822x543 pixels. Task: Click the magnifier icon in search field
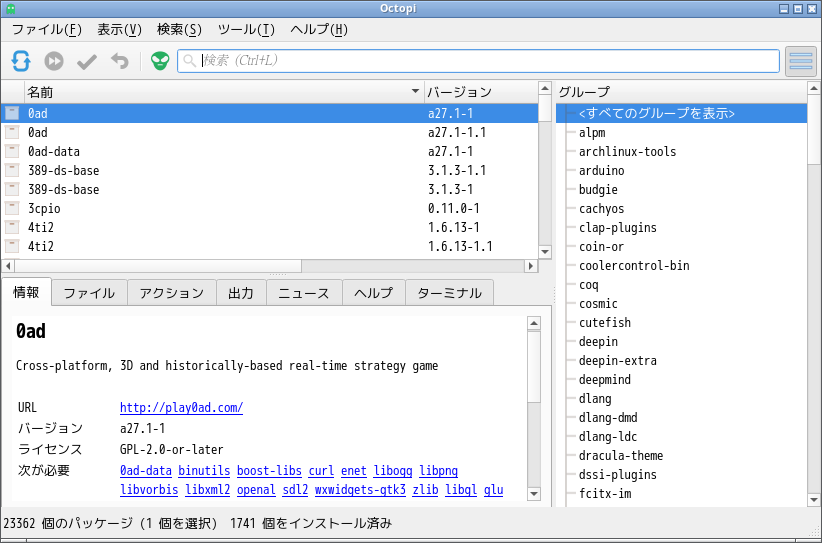pyautogui.click(x=190, y=61)
